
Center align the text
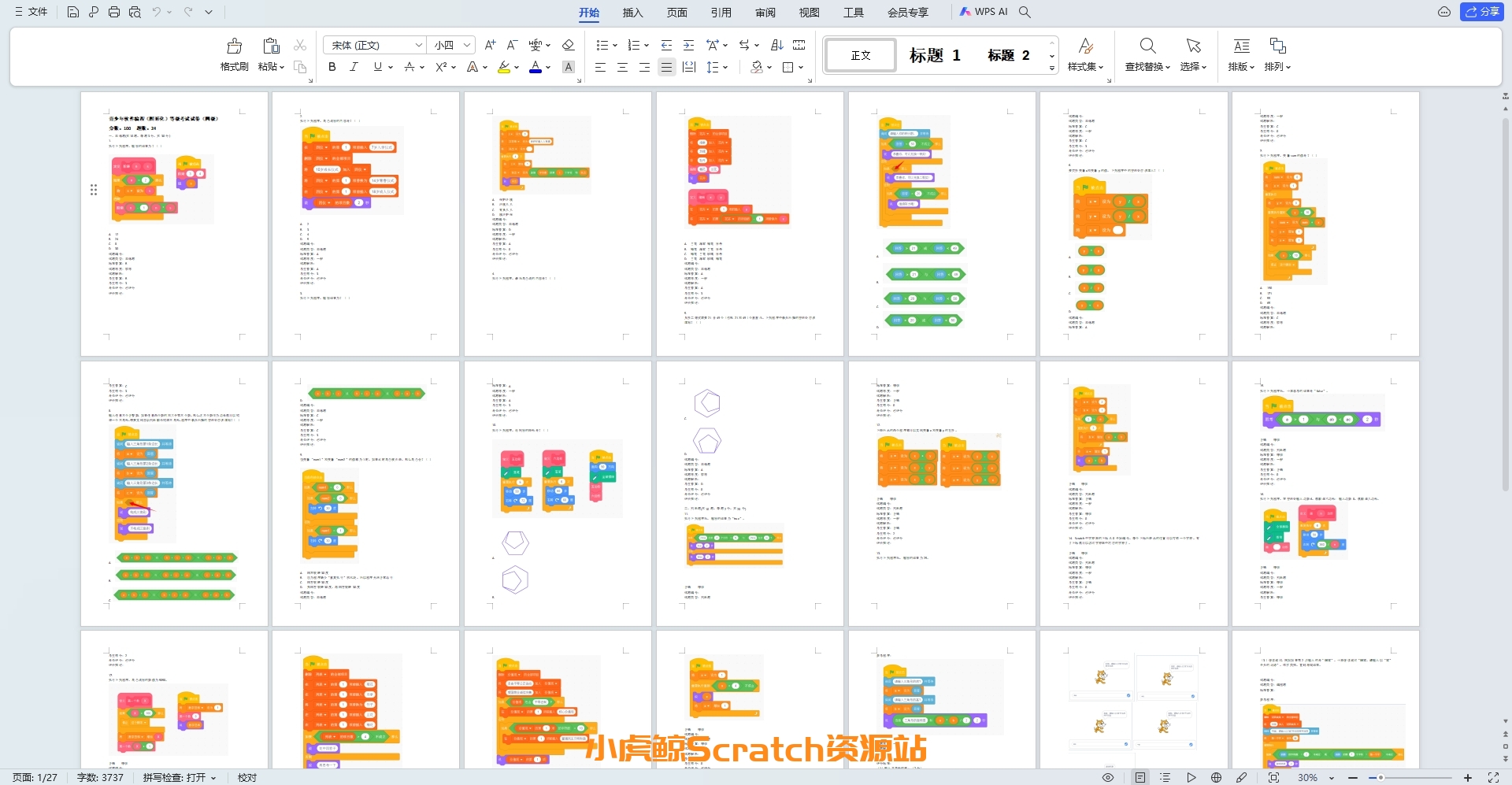[x=622, y=67]
